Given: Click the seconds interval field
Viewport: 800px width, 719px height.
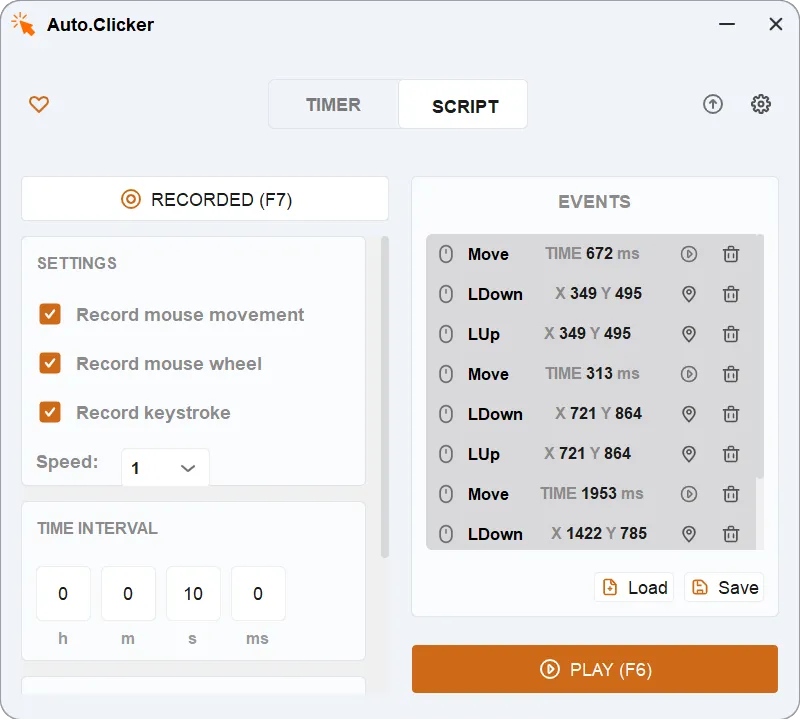Looking at the screenshot, I should [x=193, y=594].
